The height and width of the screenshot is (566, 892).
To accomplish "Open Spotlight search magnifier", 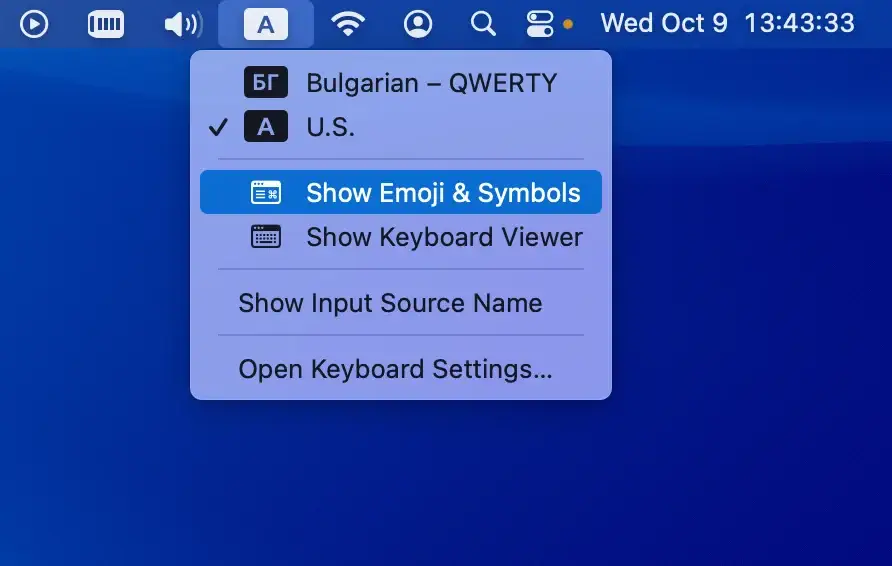I will pyautogui.click(x=483, y=23).
